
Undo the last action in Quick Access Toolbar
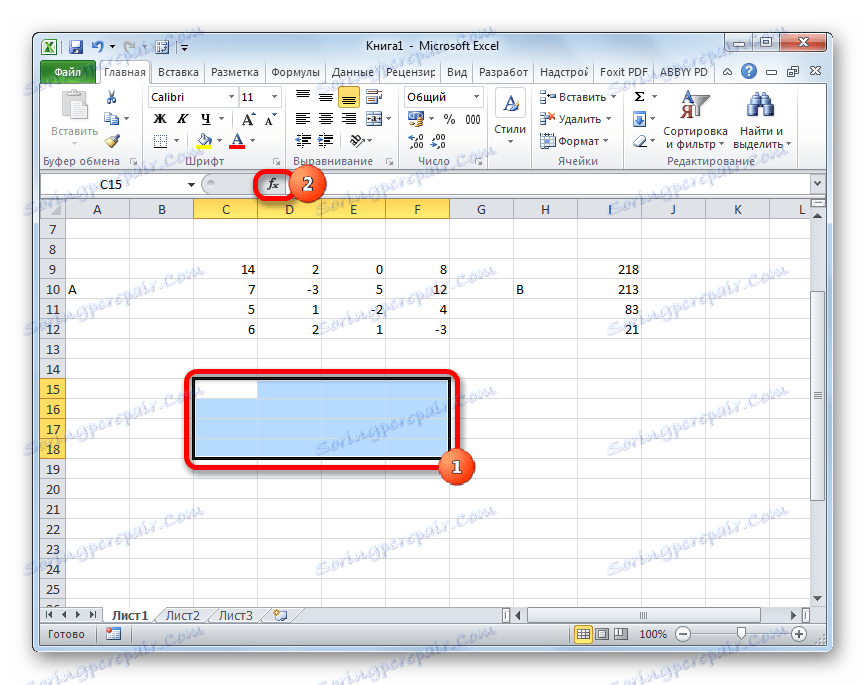pyautogui.click(x=98, y=47)
